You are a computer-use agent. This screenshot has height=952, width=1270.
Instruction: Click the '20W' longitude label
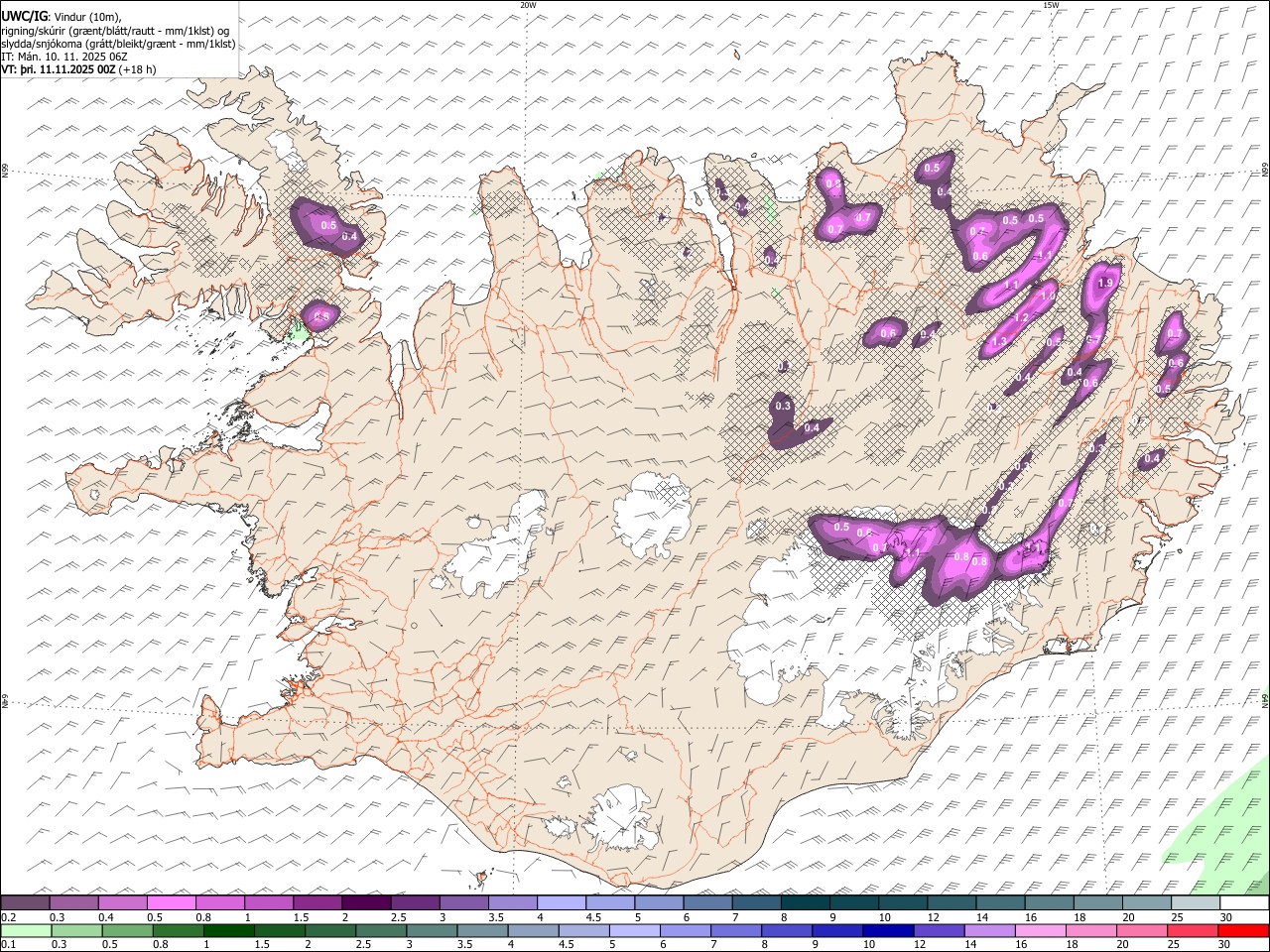tap(528, 5)
